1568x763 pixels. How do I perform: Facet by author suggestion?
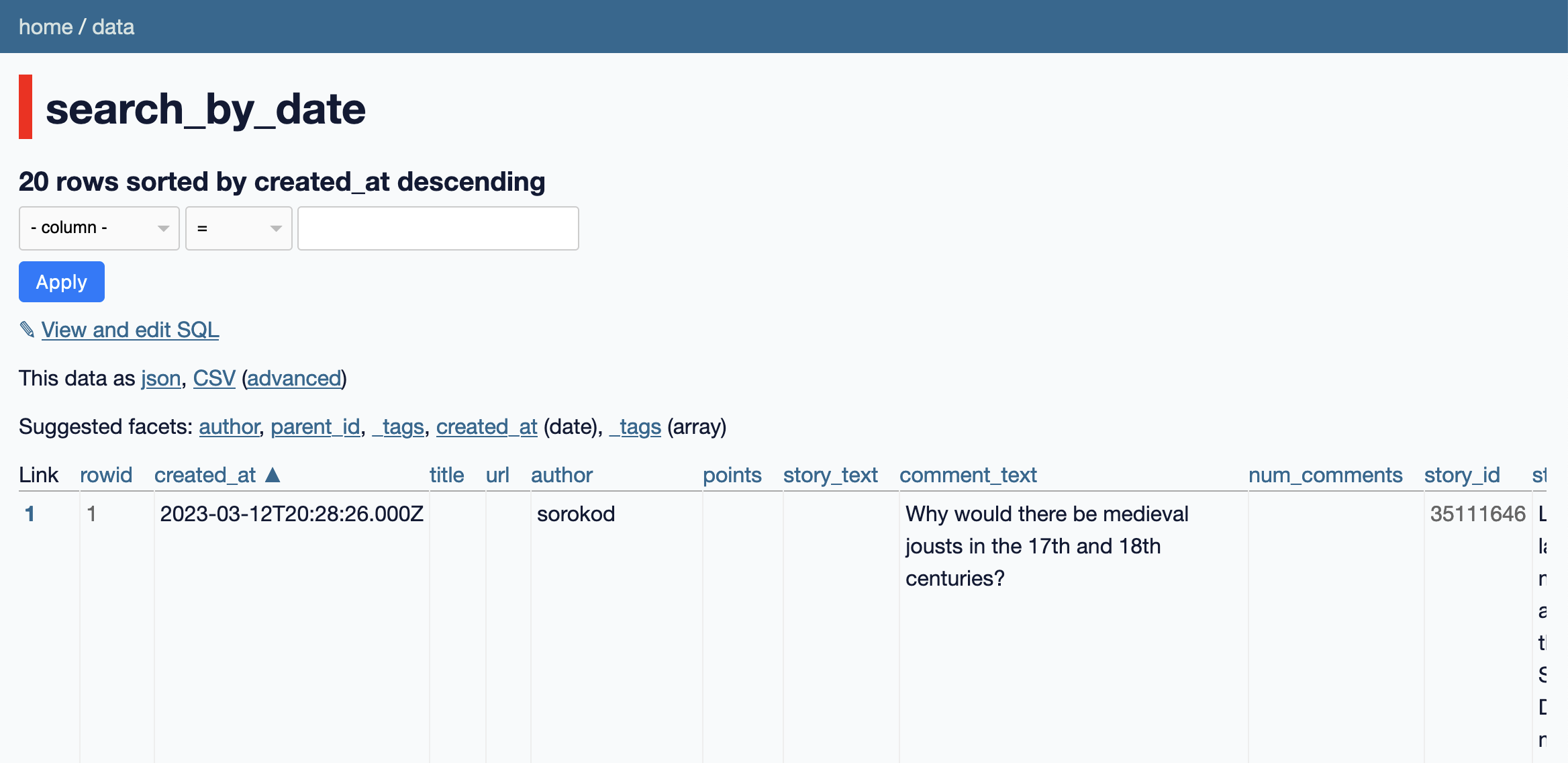[229, 427]
